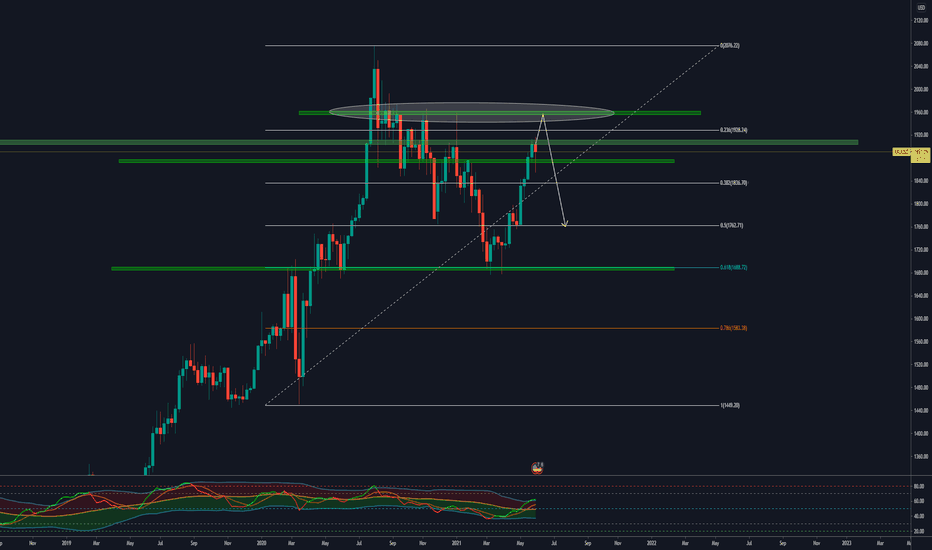Select the Fibonacci 0 level label at the top

729,45
